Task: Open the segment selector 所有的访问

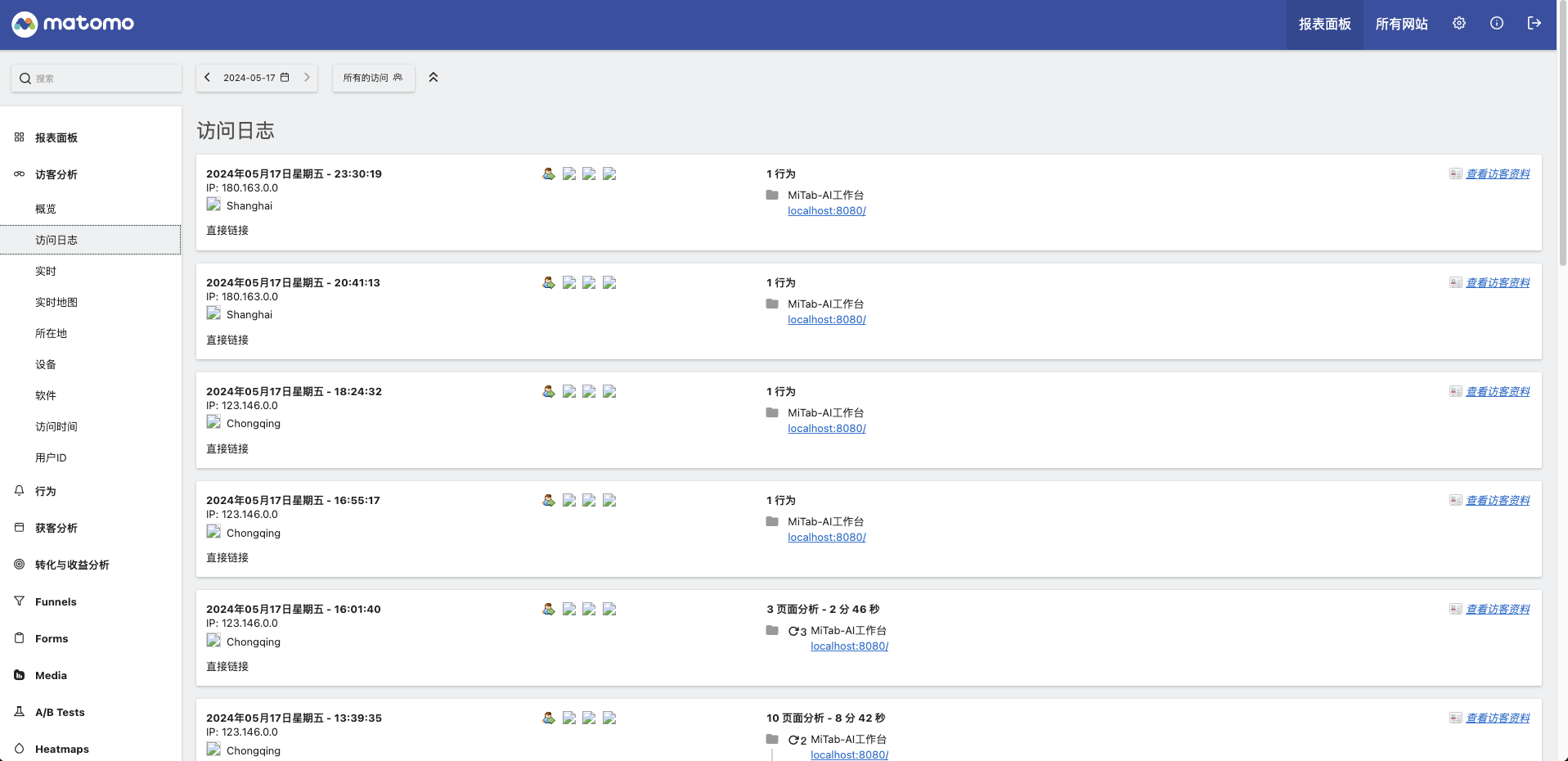Action: click(x=373, y=78)
